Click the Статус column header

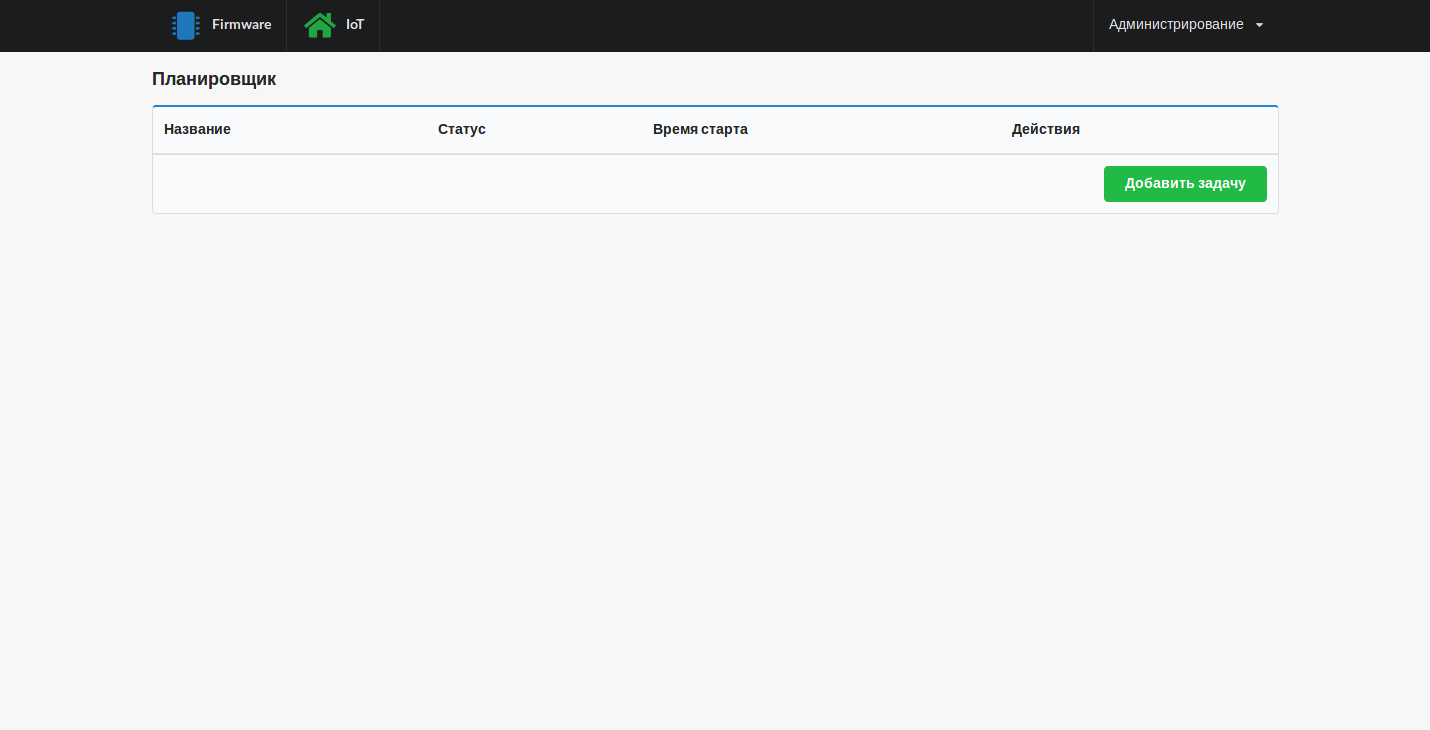462,129
